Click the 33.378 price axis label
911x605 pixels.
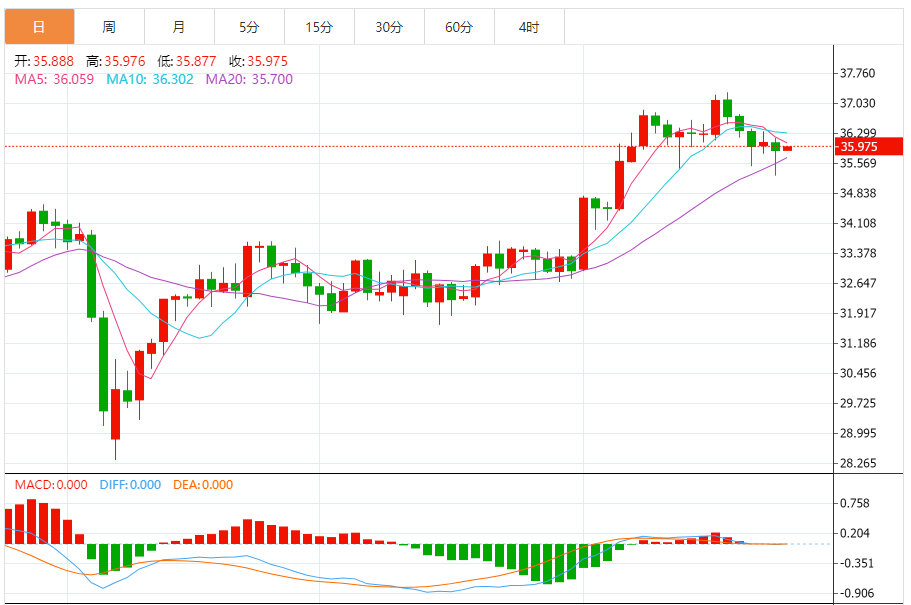pyautogui.click(x=858, y=253)
